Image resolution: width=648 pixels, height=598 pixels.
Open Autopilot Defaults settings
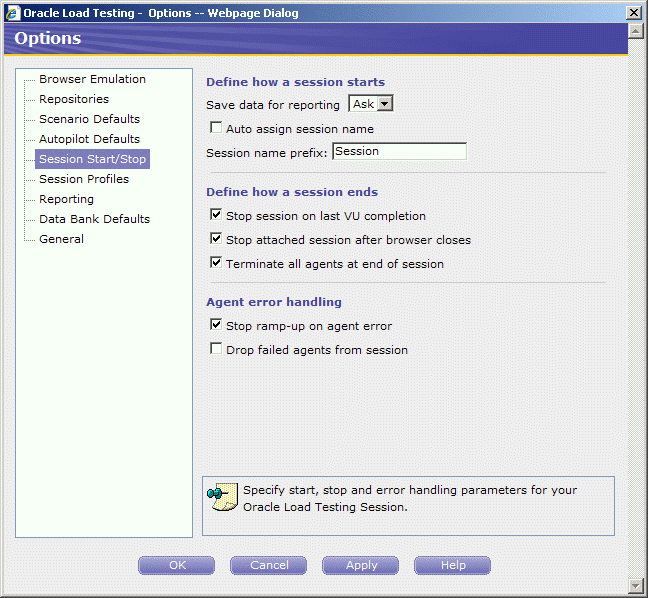pos(89,139)
